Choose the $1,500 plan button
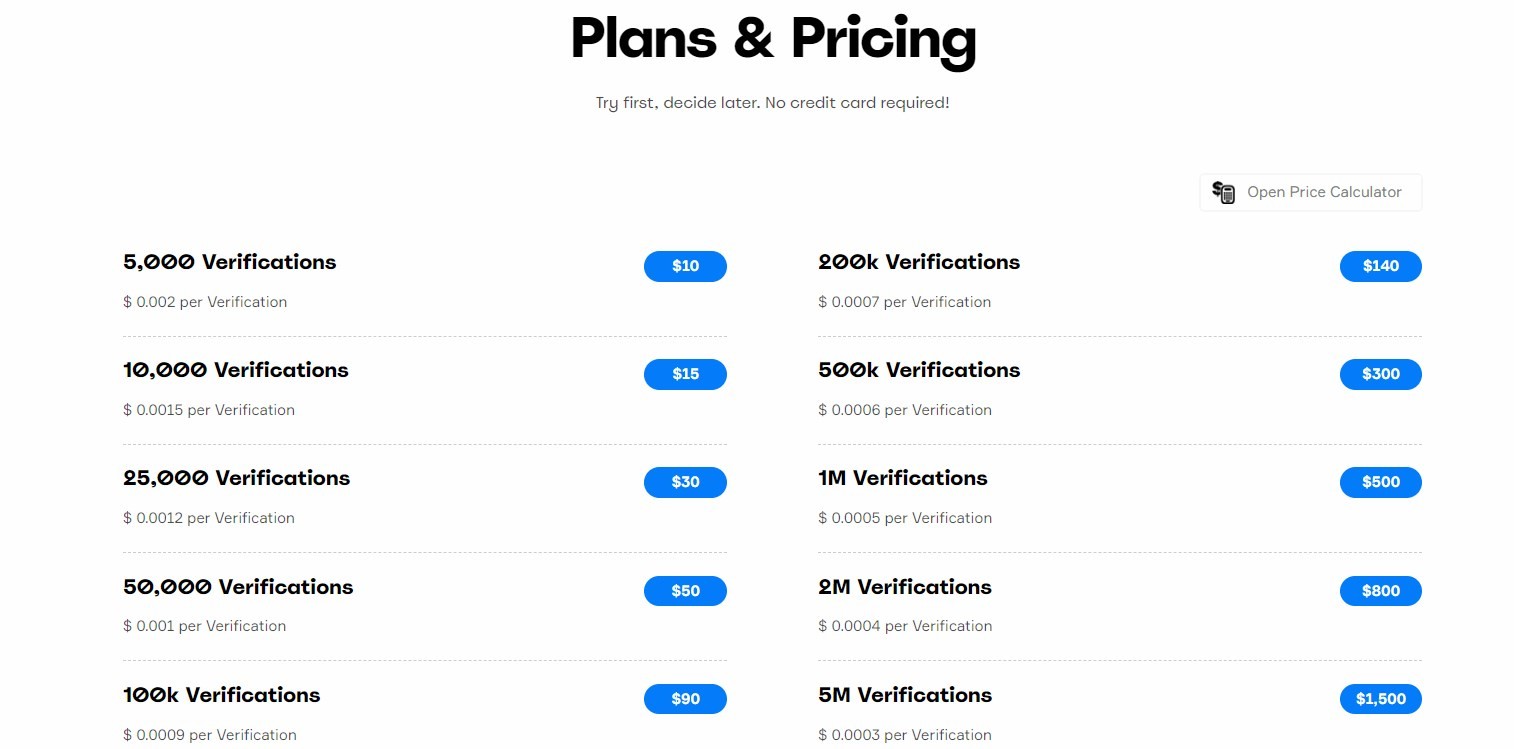The height and width of the screenshot is (749, 1514). [x=1380, y=699]
